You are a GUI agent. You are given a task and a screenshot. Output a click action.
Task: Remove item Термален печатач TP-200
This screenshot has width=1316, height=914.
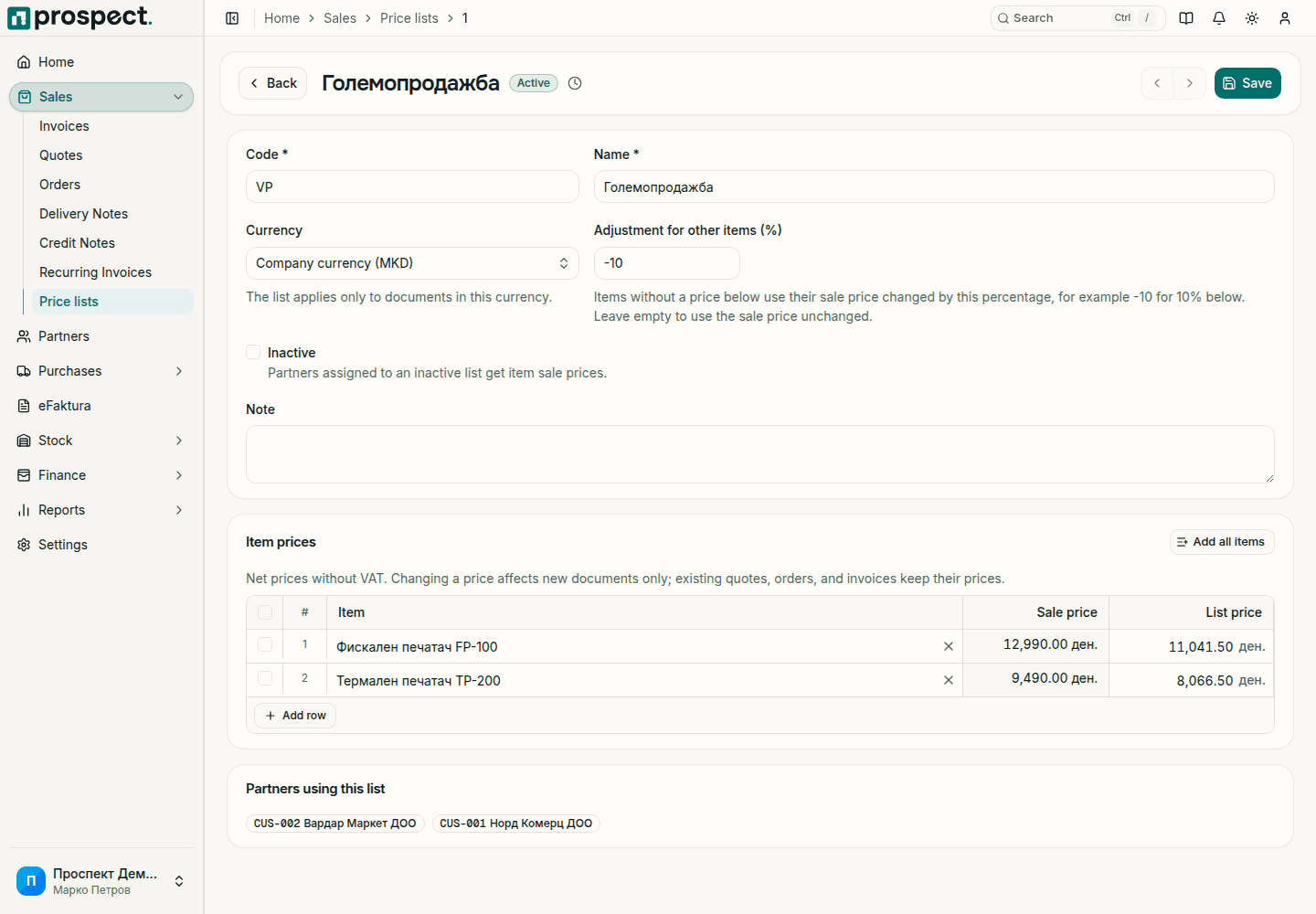click(949, 680)
